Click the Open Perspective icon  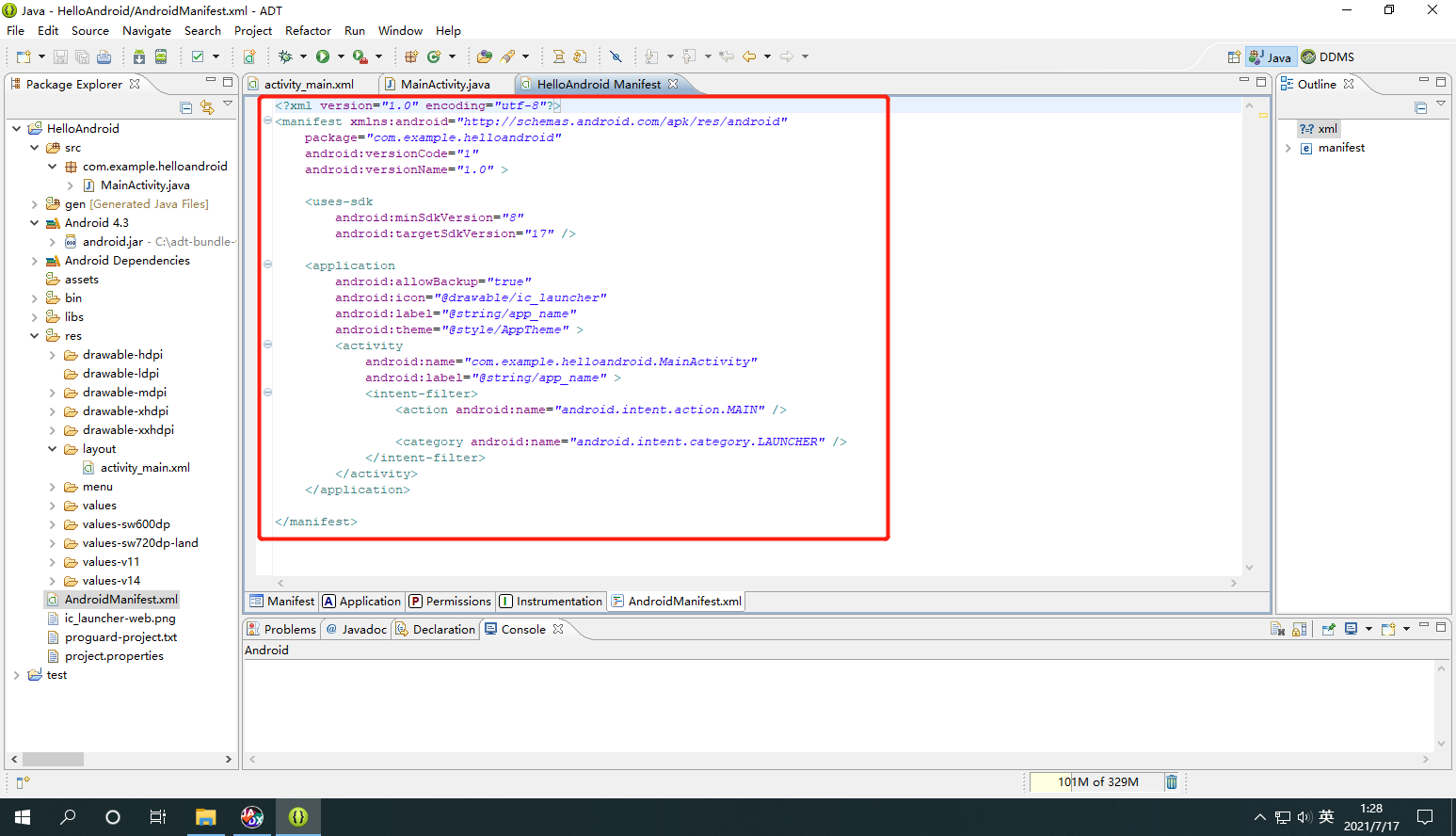tap(1234, 57)
